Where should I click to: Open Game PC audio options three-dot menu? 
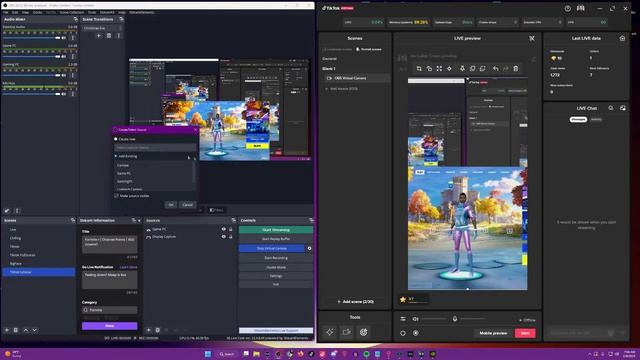click(73, 56)
